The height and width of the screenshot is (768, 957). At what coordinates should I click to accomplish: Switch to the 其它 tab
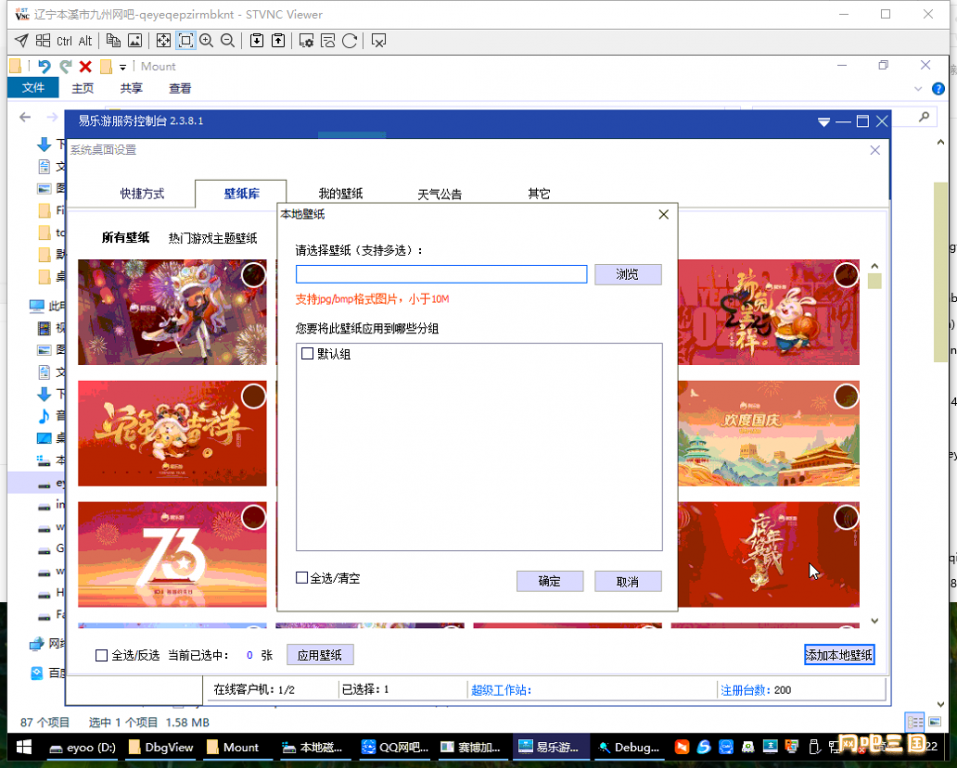click(x=538, y=194)
